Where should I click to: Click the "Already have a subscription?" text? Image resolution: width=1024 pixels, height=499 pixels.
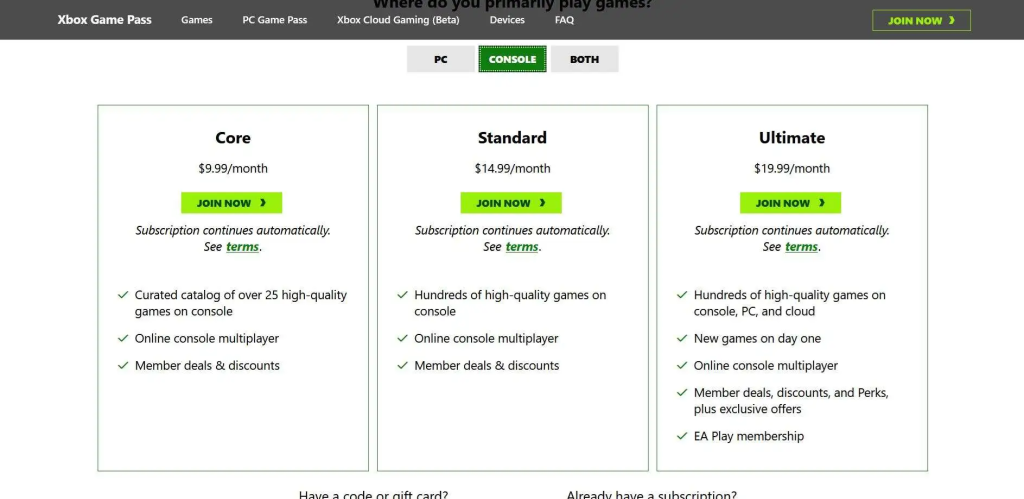point(651,494)
